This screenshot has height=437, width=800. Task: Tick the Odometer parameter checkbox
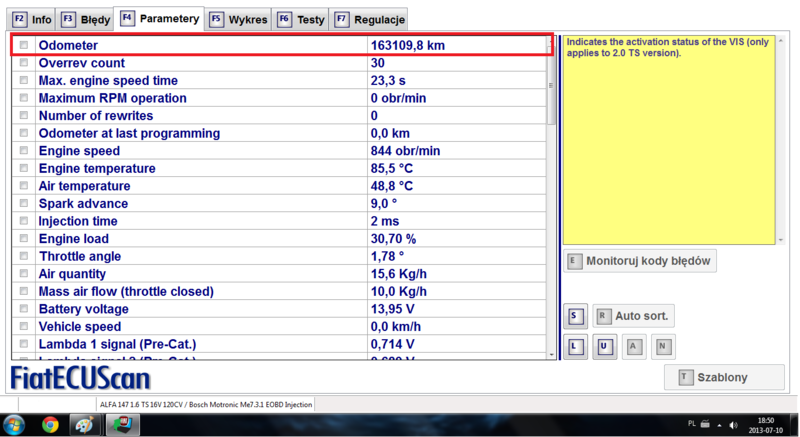tap(24, 45)
